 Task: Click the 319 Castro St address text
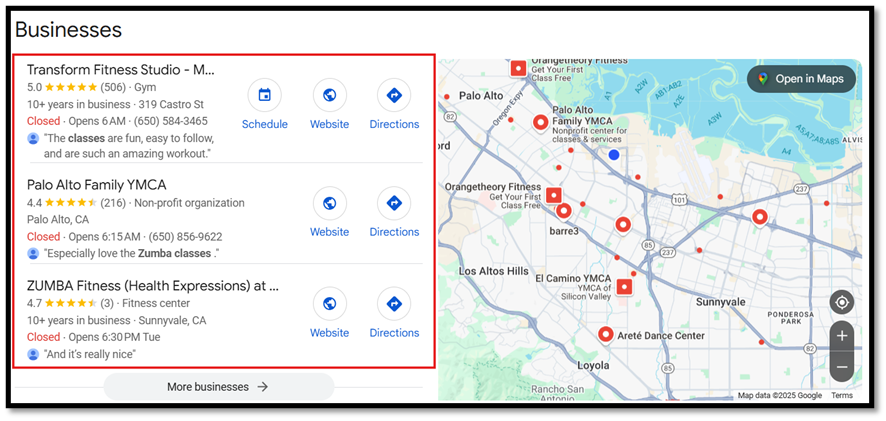pyautogui.click(x=172, y=105)
